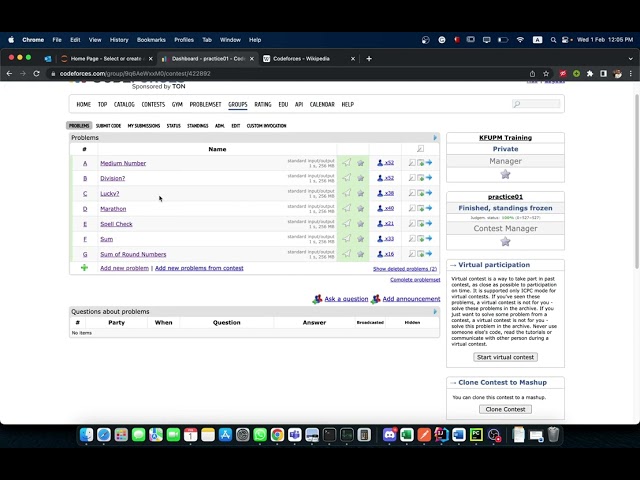Open Chrome extensions puzzle icon
This screenshot has height=480, width=640.
click(x=590, y=73)
